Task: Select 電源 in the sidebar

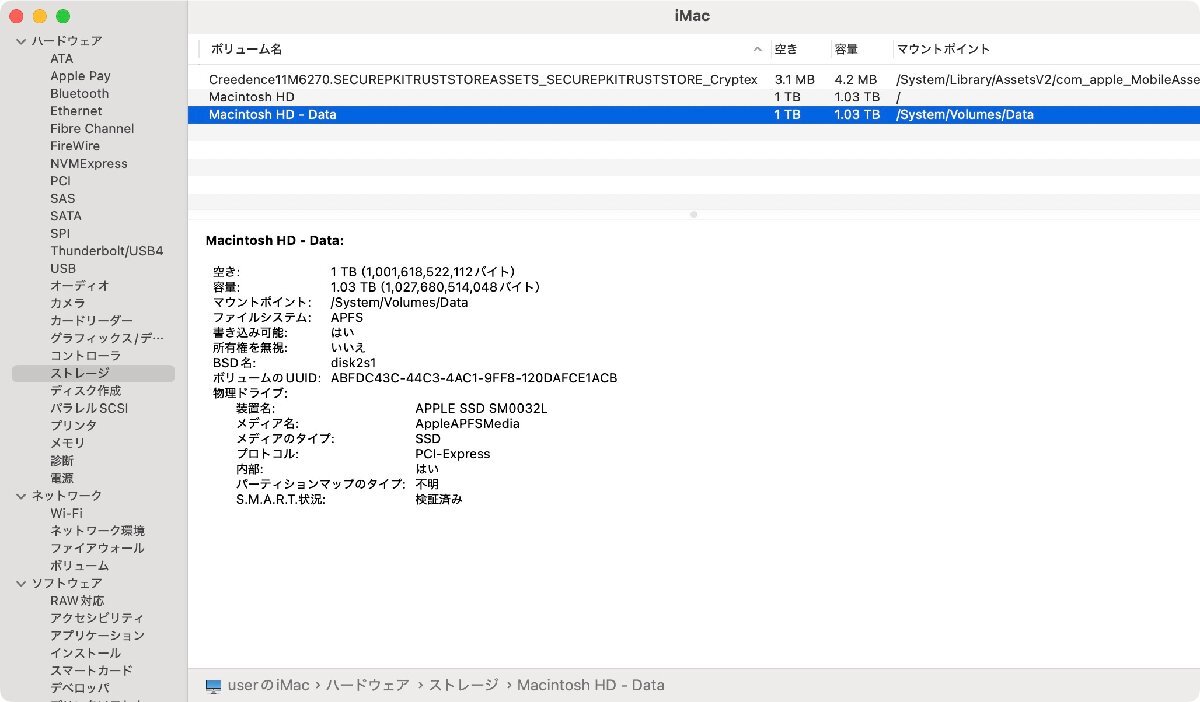Action: coord(62,478)
